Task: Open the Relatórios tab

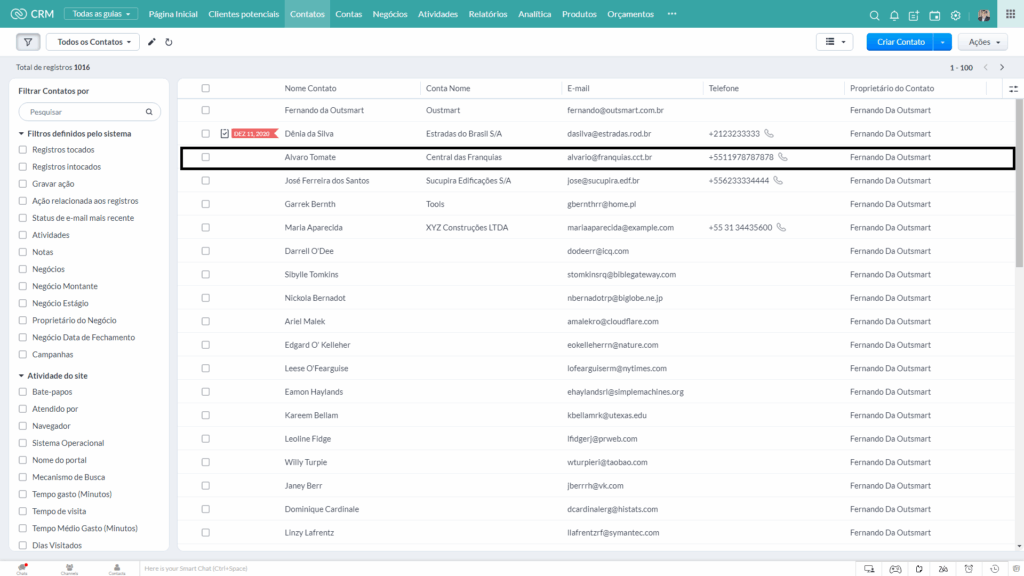Action: point(488,14)
